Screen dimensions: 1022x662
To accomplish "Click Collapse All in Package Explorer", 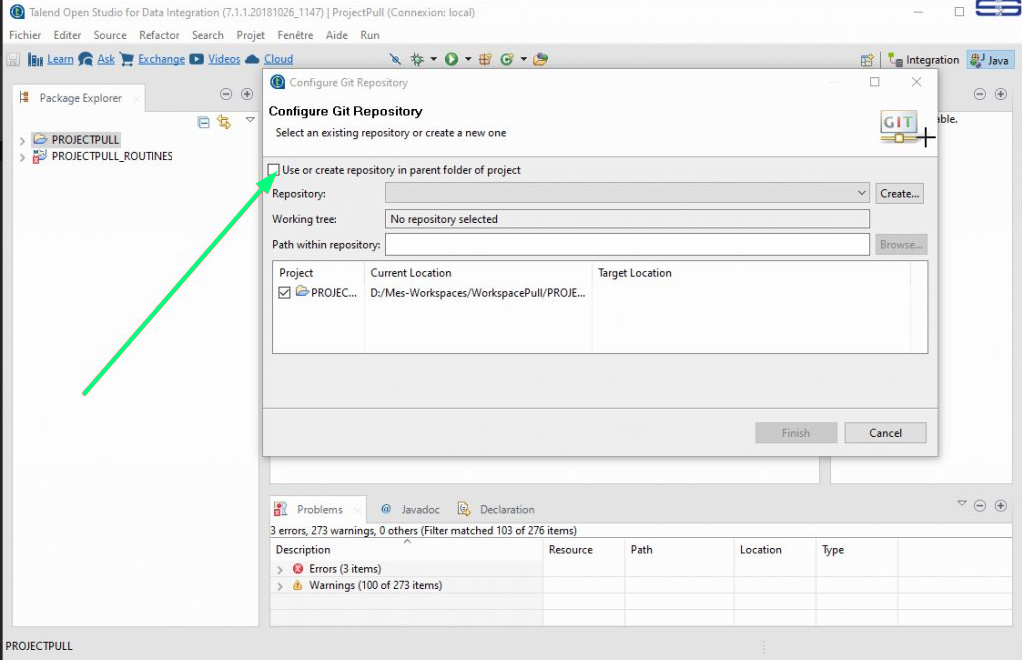I will pyautogui.click(x=203, y=122).
